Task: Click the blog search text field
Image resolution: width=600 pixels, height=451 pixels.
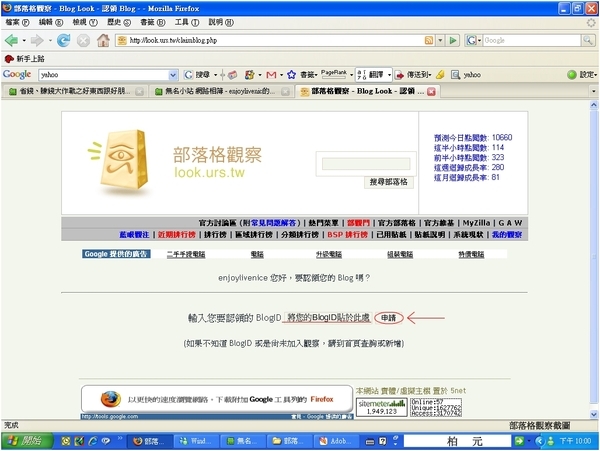Action: (x=366, y=164)
